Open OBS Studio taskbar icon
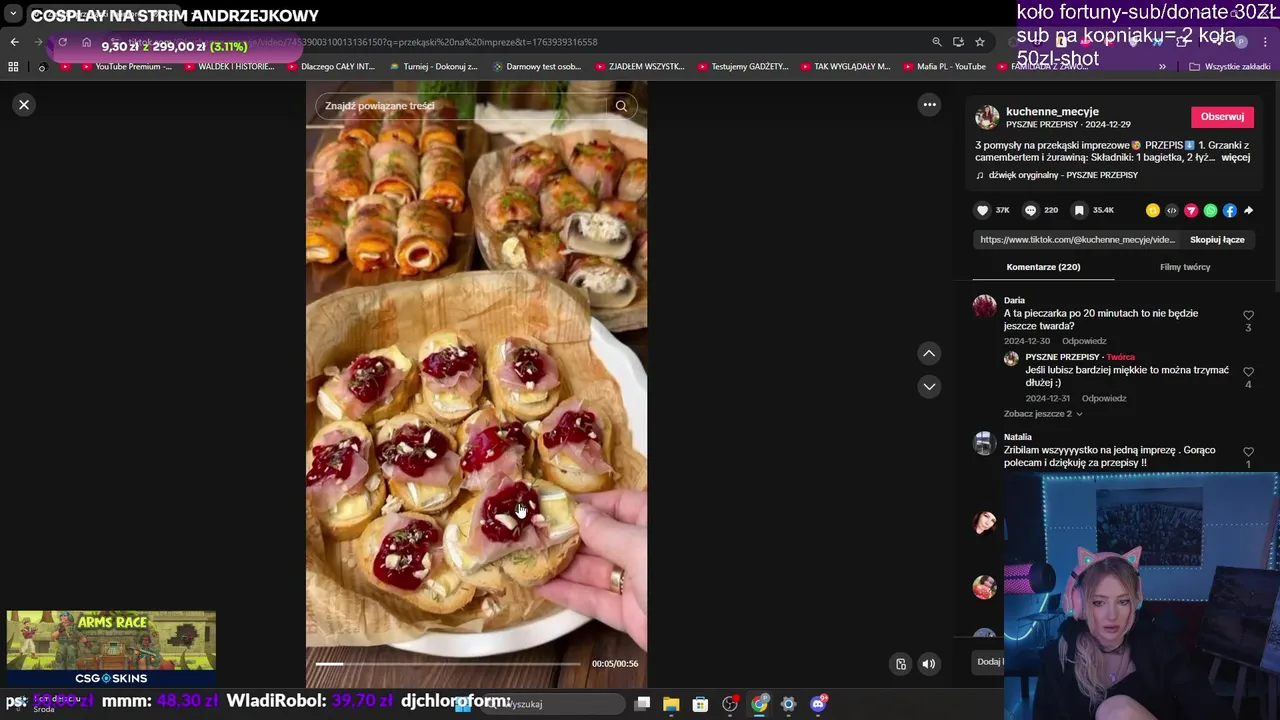The height and width of the screenshot is (720, 1280). click(730, 704)
